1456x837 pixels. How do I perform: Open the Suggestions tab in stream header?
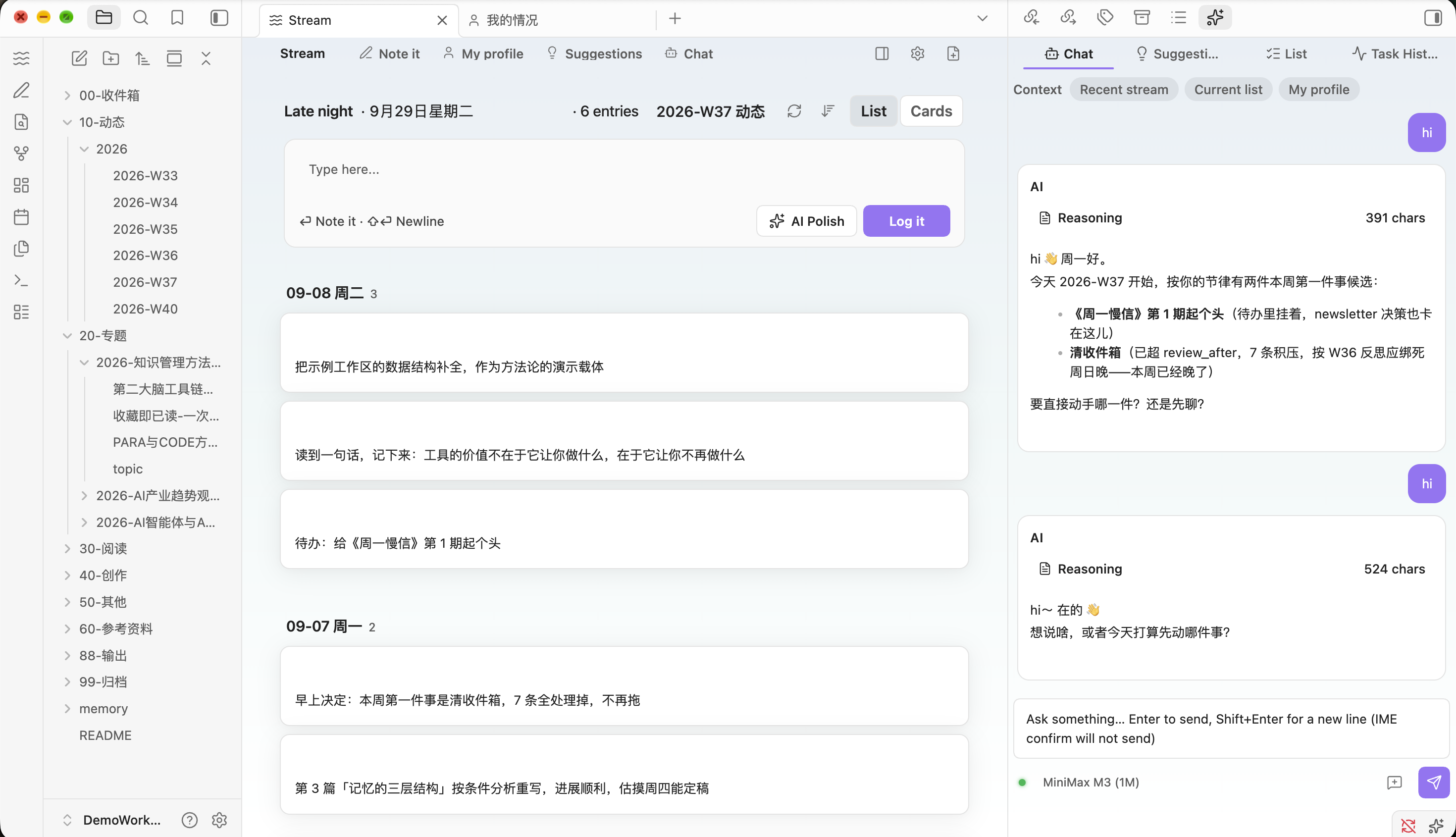594,53
